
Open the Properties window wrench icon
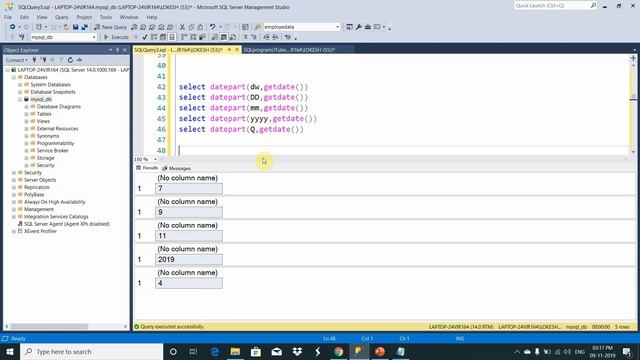358,27
